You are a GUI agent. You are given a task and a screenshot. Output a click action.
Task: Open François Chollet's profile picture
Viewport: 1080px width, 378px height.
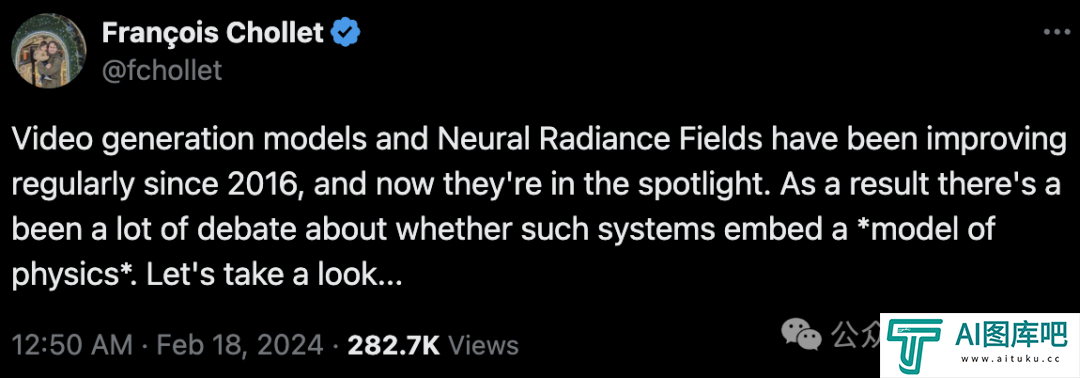[48, 51]
